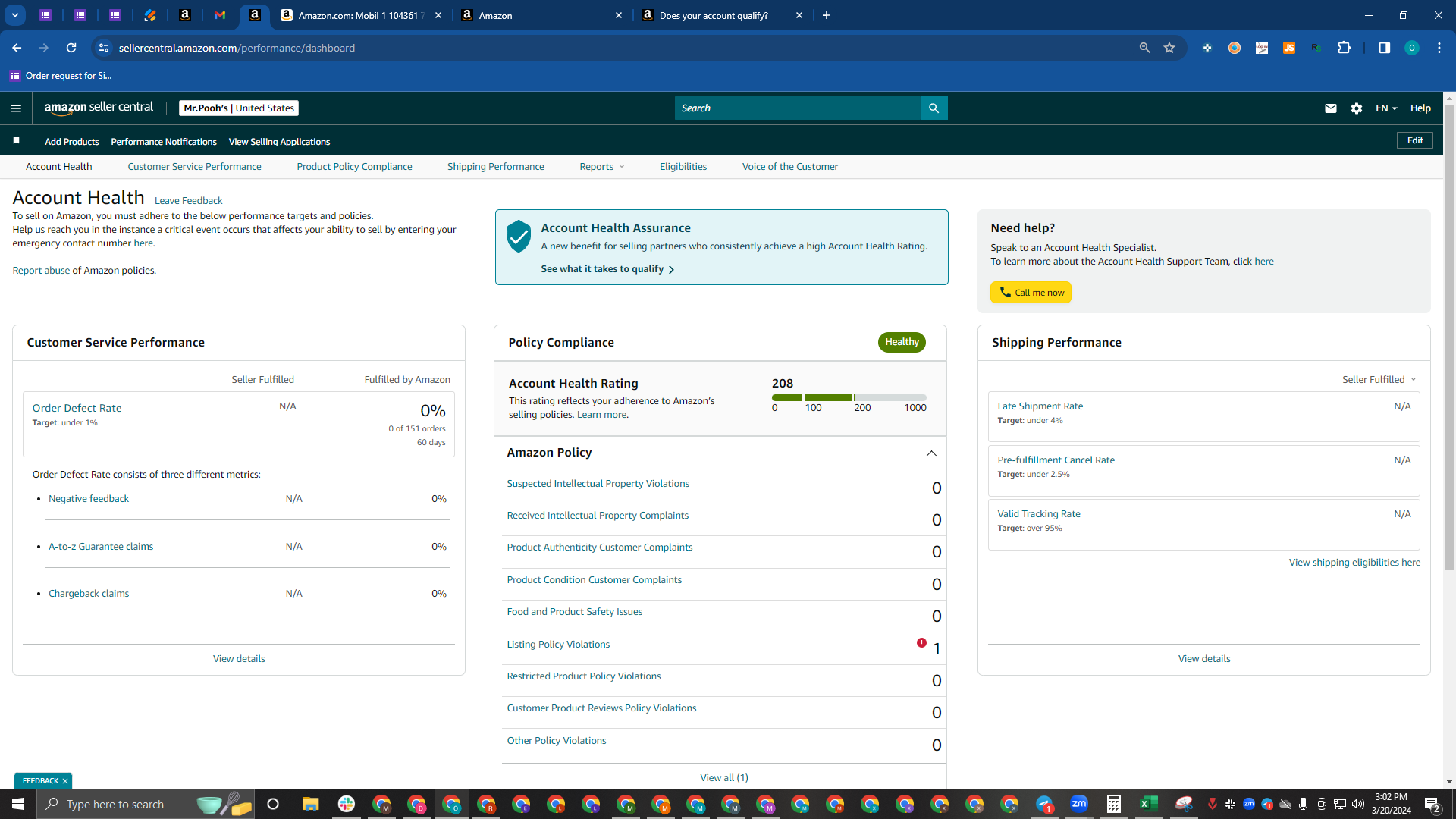Image resolution: width=1456 pixels, height=819 pixels.
Task: Bookmark this page with the star icon
Action: (1169, 48)
